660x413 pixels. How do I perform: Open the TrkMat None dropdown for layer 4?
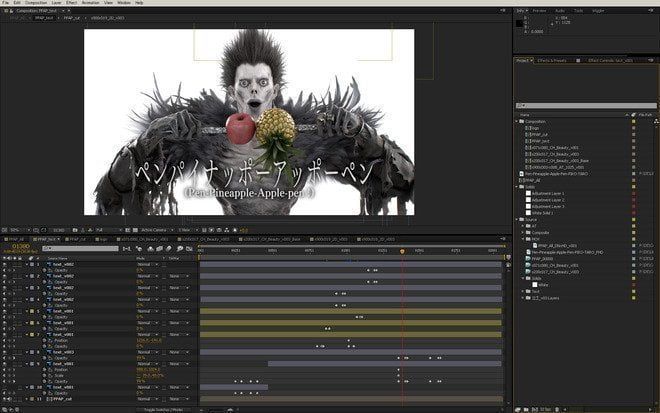point(178,299)
